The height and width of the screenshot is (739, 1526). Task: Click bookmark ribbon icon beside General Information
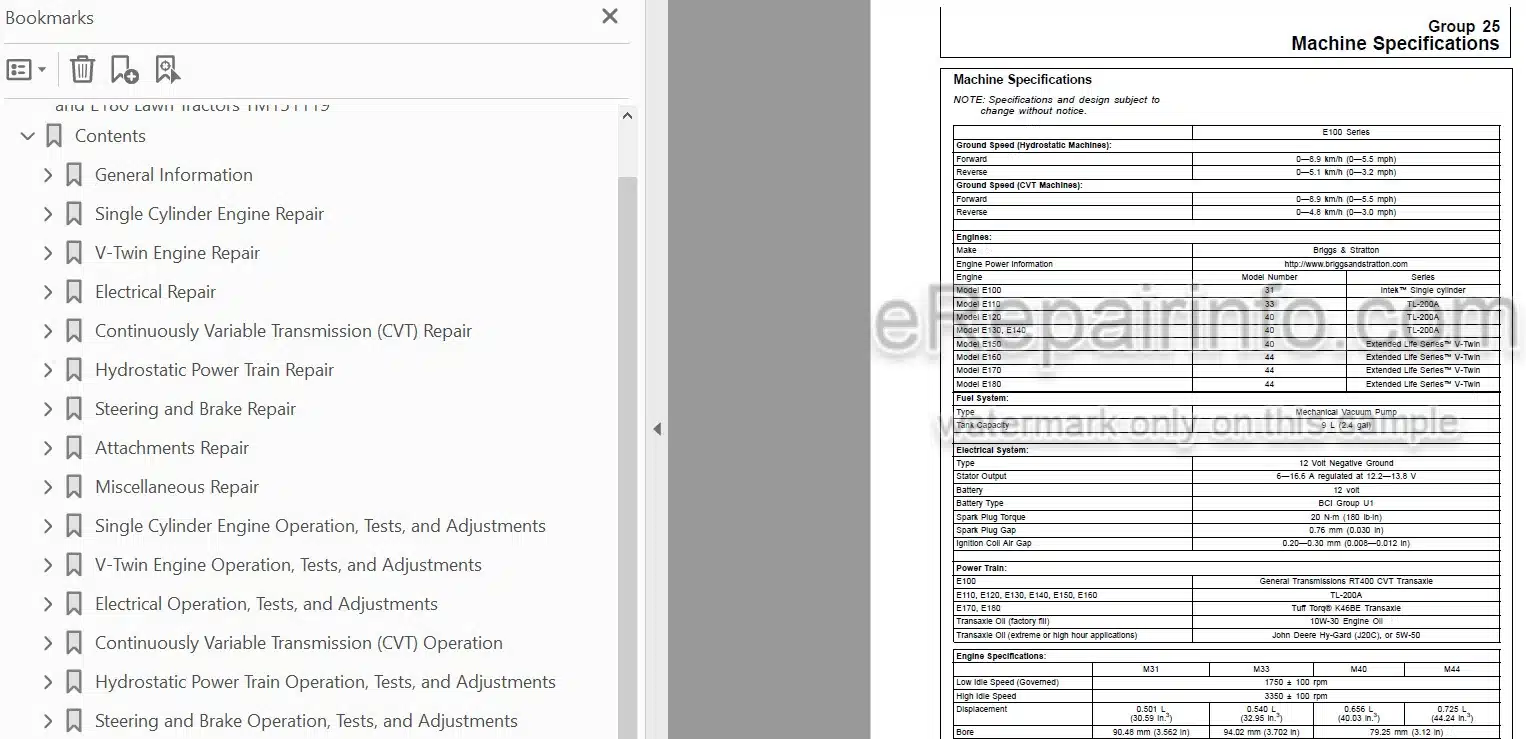pos(74,175)
